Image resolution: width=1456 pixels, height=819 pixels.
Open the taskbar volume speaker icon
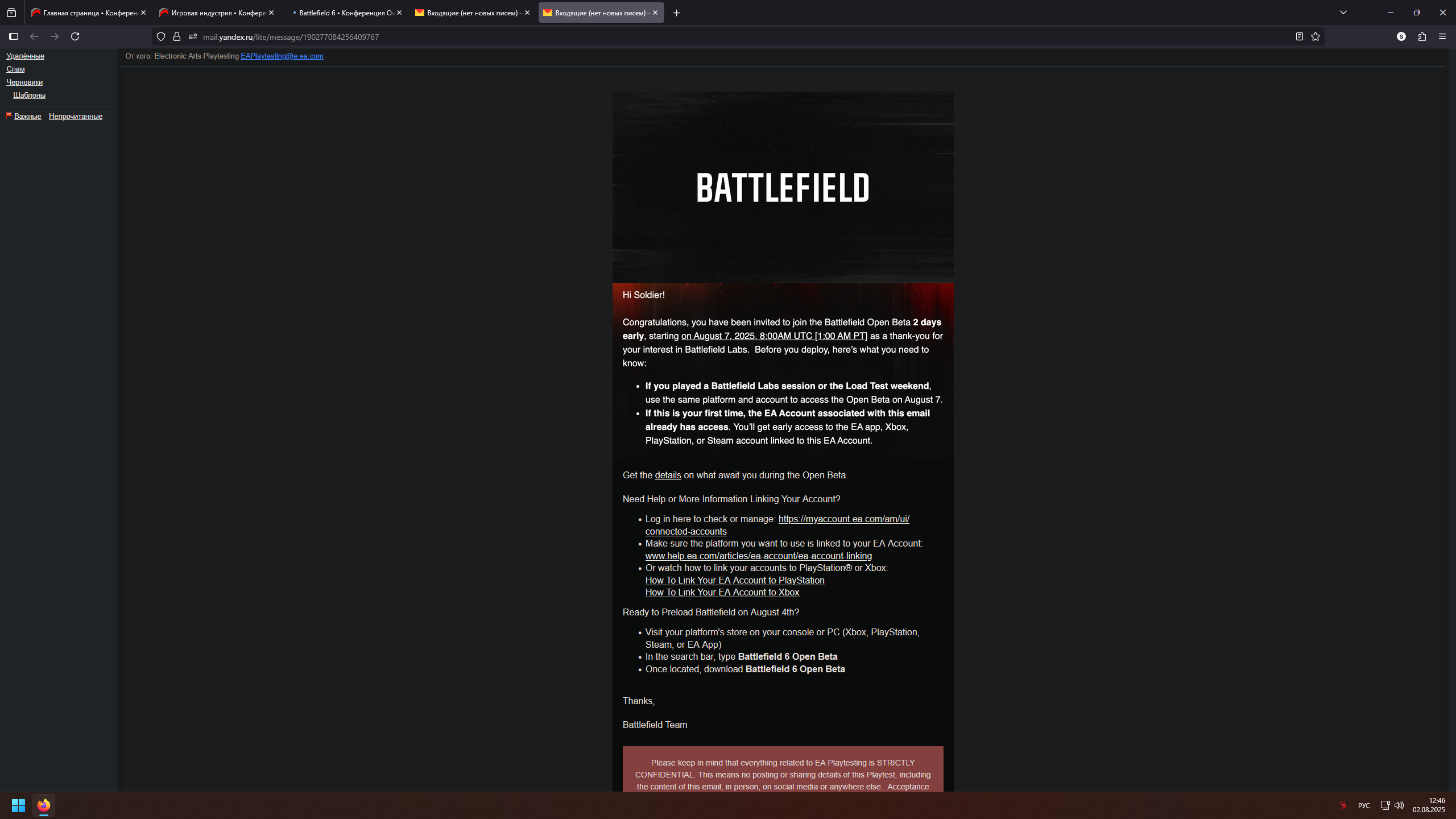click(1399, 805)
